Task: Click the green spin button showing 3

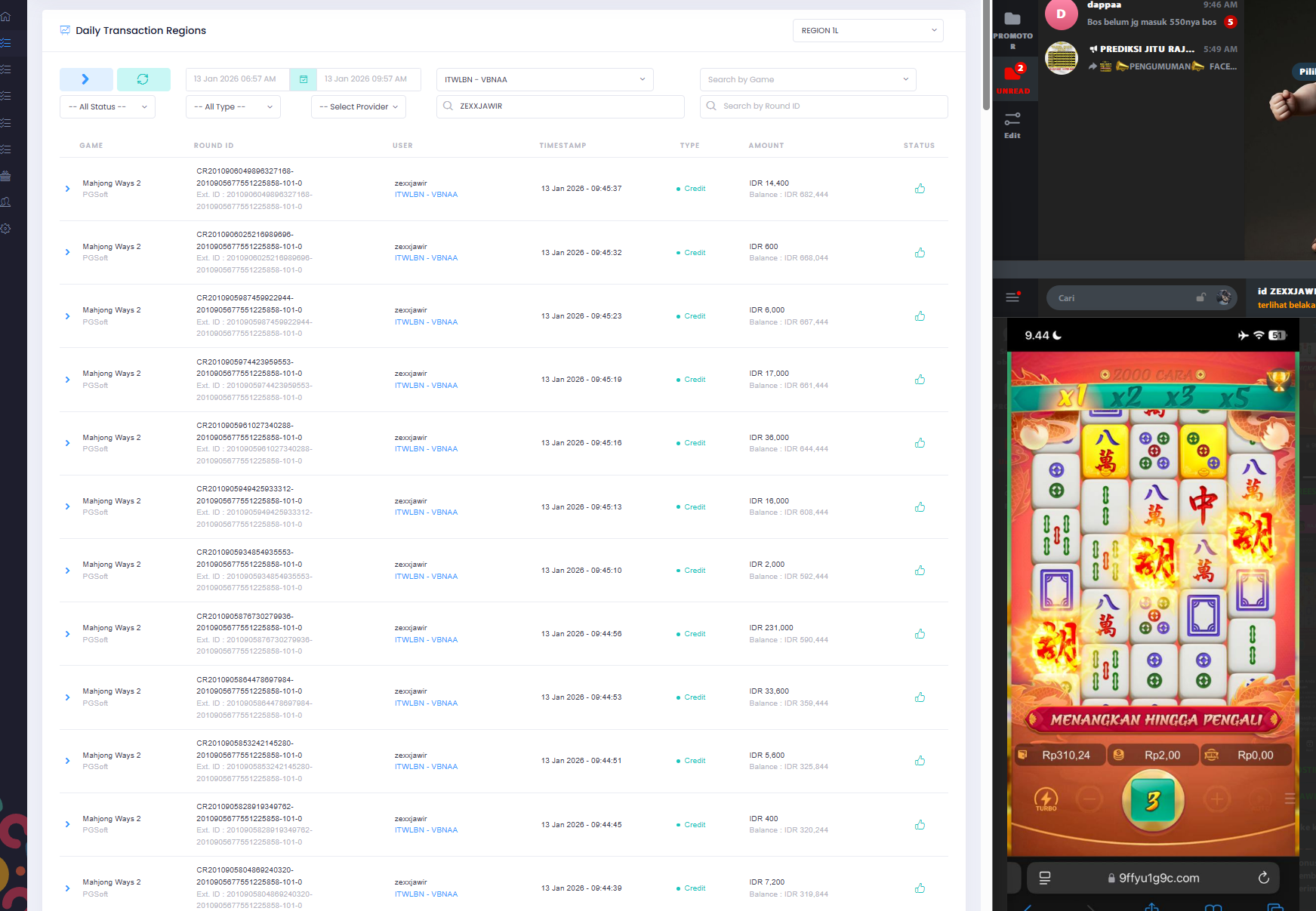Action: point(1153,800)
